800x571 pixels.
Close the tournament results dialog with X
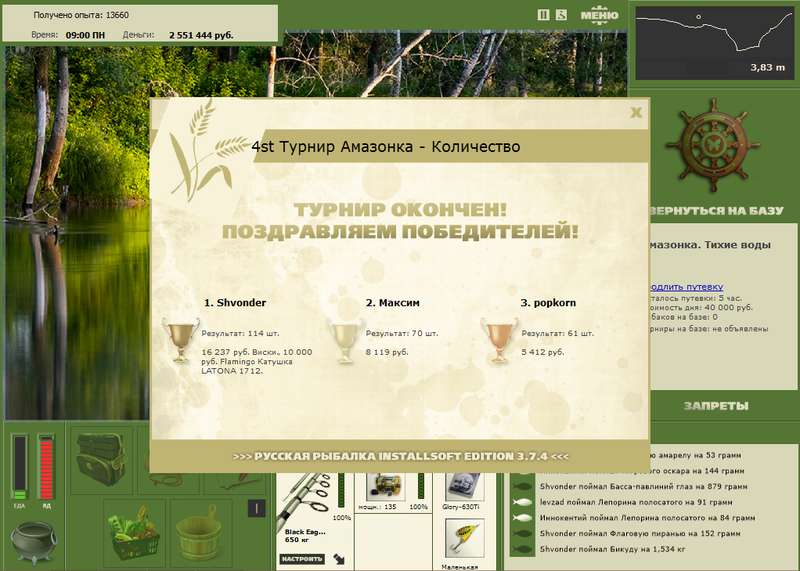pos(636,112)
